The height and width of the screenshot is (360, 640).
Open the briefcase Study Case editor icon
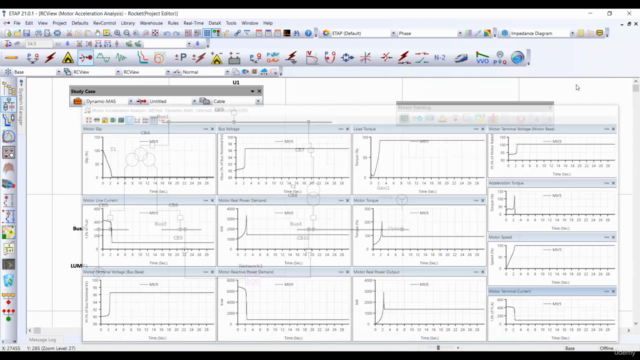[x=78, y=101]
